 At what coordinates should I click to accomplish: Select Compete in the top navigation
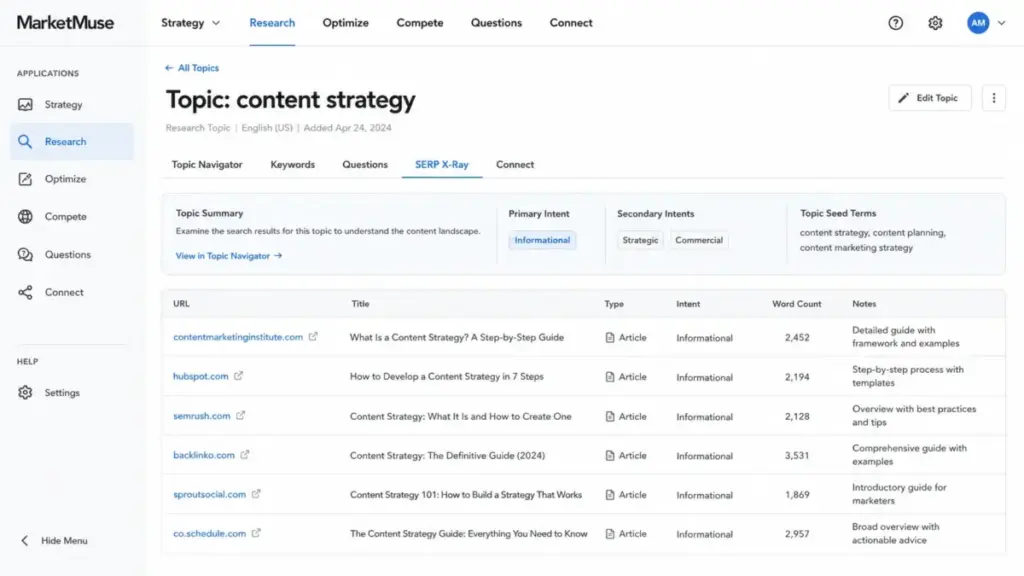coord(420,23)
